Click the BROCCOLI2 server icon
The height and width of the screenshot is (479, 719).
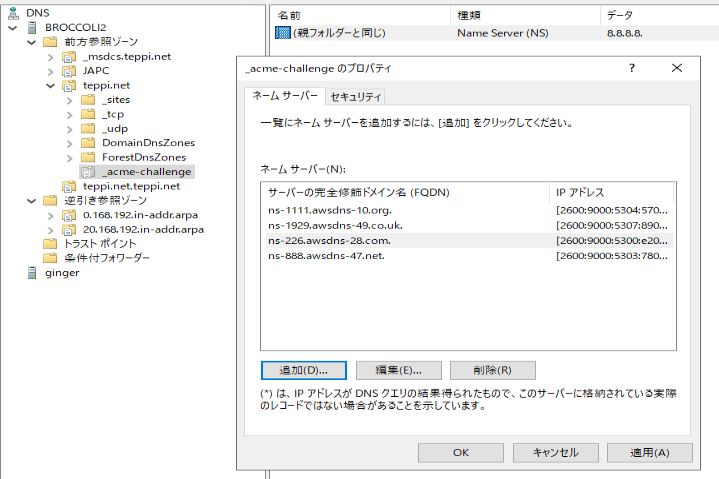pos(32,28)
